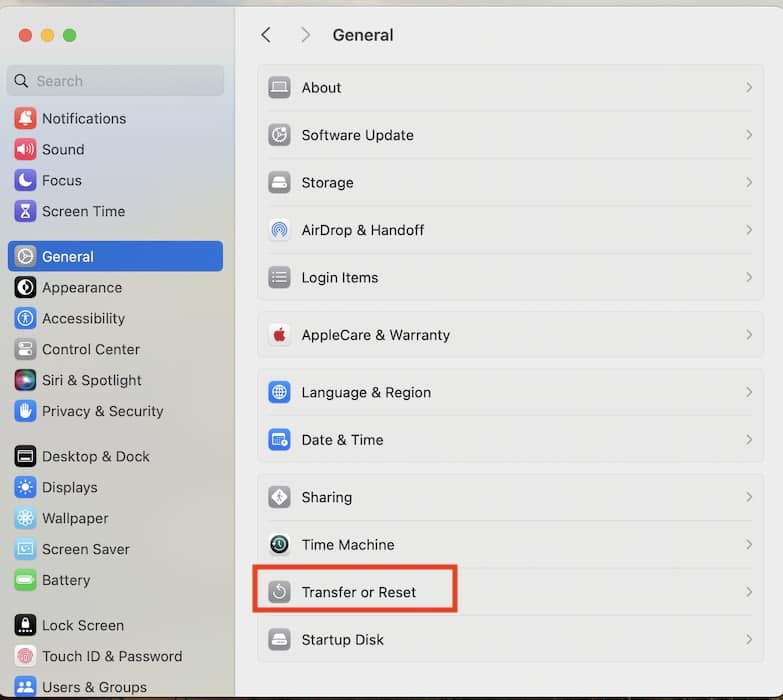Screen dimensions: 783x700
Task: Click the Storage drive icon
Action: tap(279, 183)
